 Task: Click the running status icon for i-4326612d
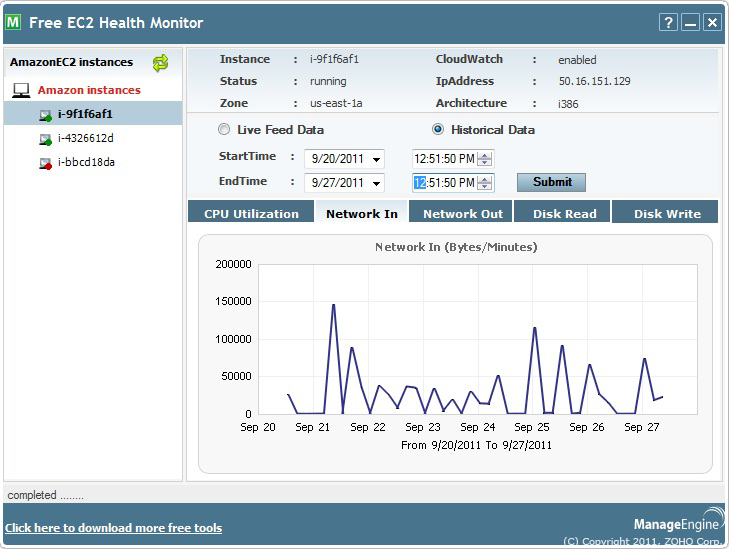[x=45, y=139]
